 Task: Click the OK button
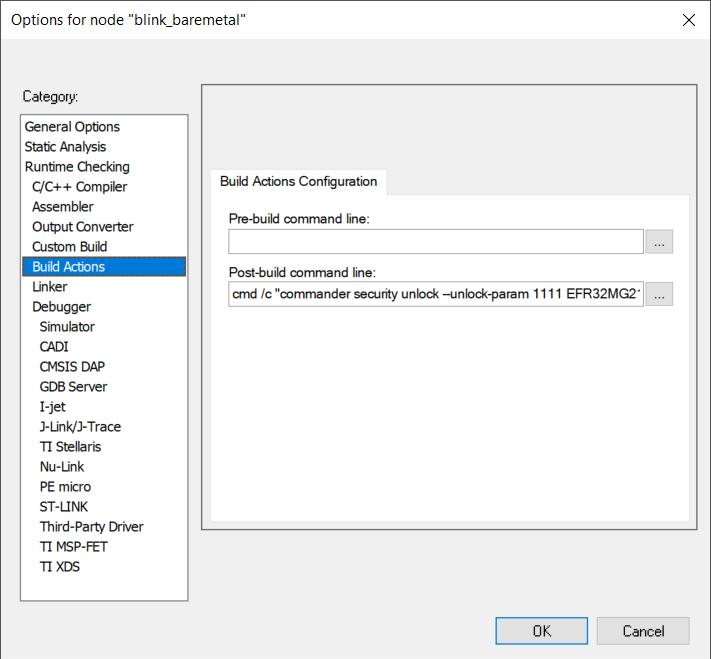click(x=541, y=631)
